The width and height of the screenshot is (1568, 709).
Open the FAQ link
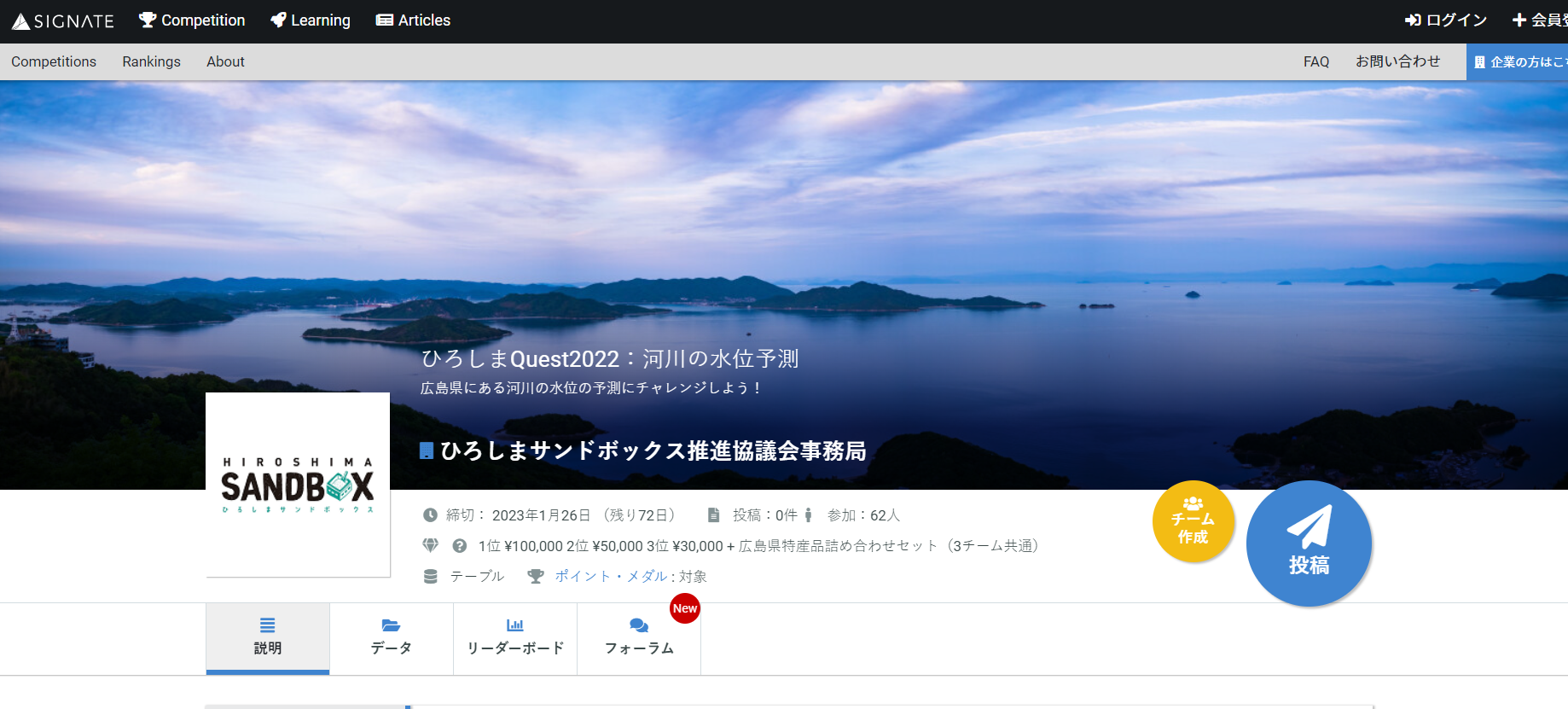click(x=1316, y=61)
